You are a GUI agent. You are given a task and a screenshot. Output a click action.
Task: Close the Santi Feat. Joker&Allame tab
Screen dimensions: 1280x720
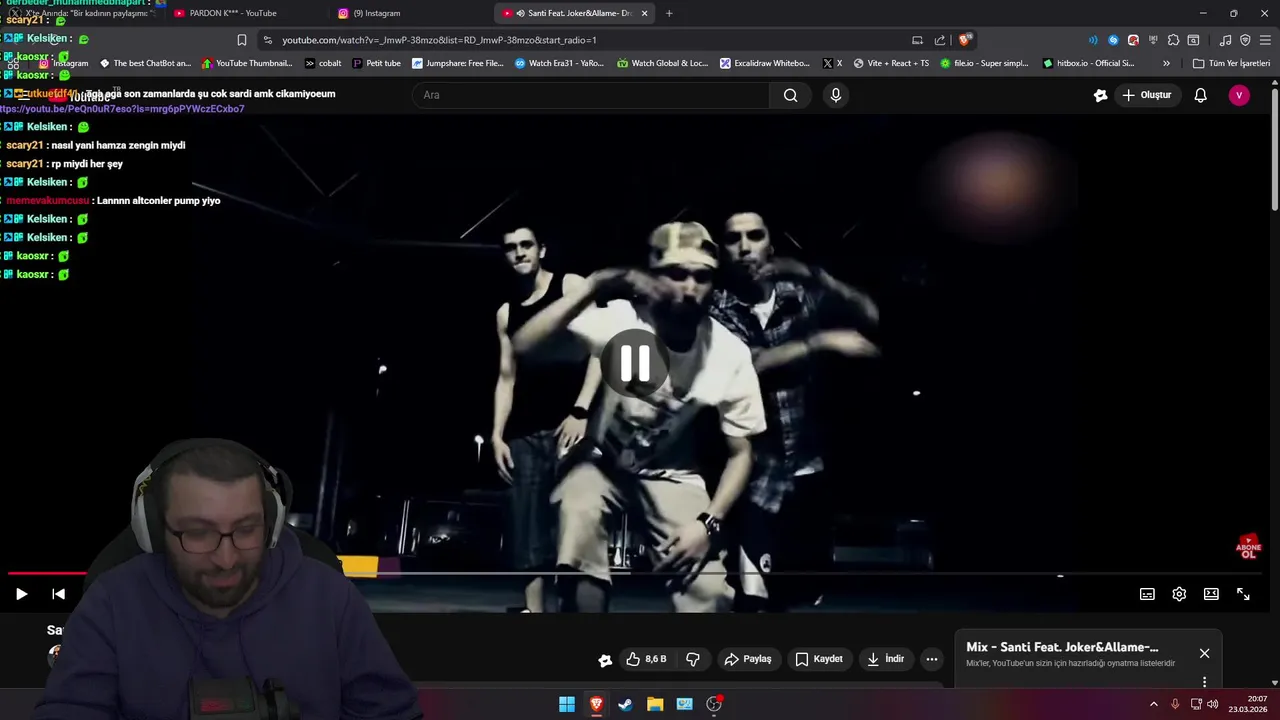(x=645, y=13)
